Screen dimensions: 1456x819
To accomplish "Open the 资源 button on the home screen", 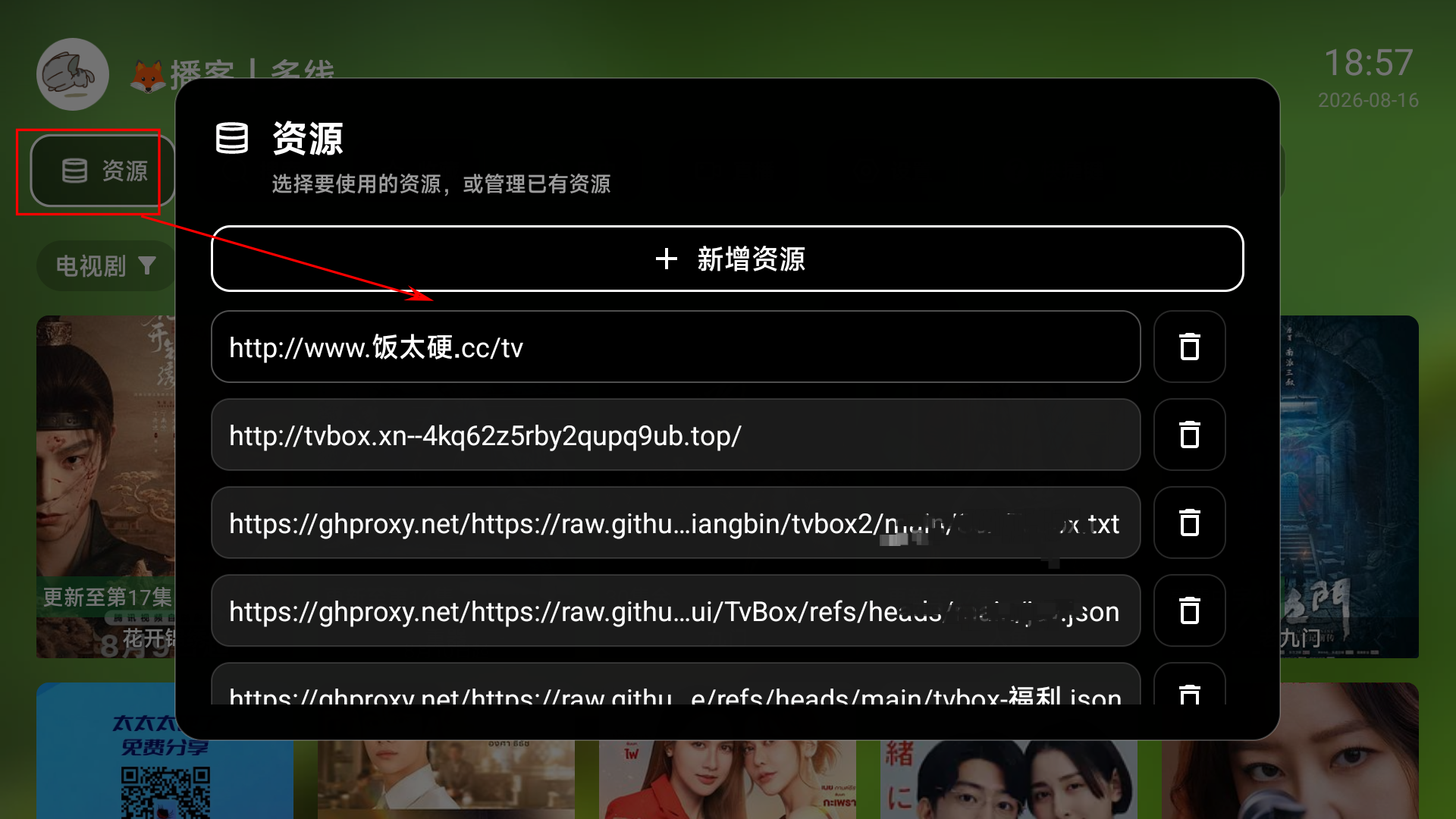I will pyautogui.click(x=102, y=171).
